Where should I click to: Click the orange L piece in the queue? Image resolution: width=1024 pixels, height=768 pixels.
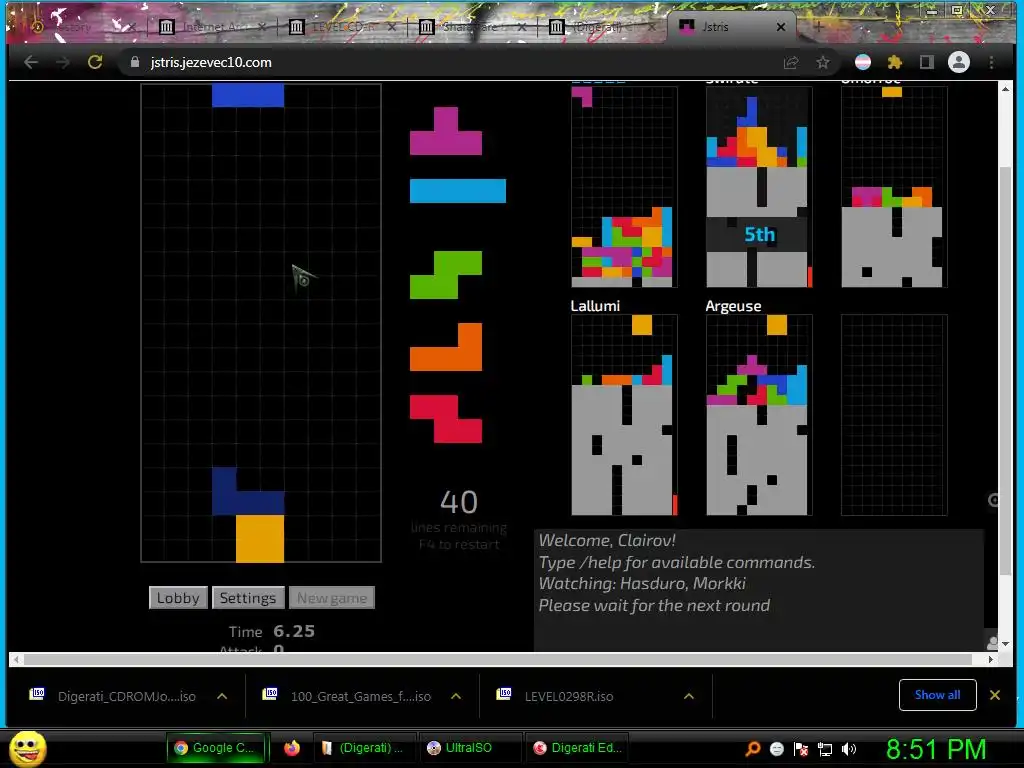(x=446, y=347)
